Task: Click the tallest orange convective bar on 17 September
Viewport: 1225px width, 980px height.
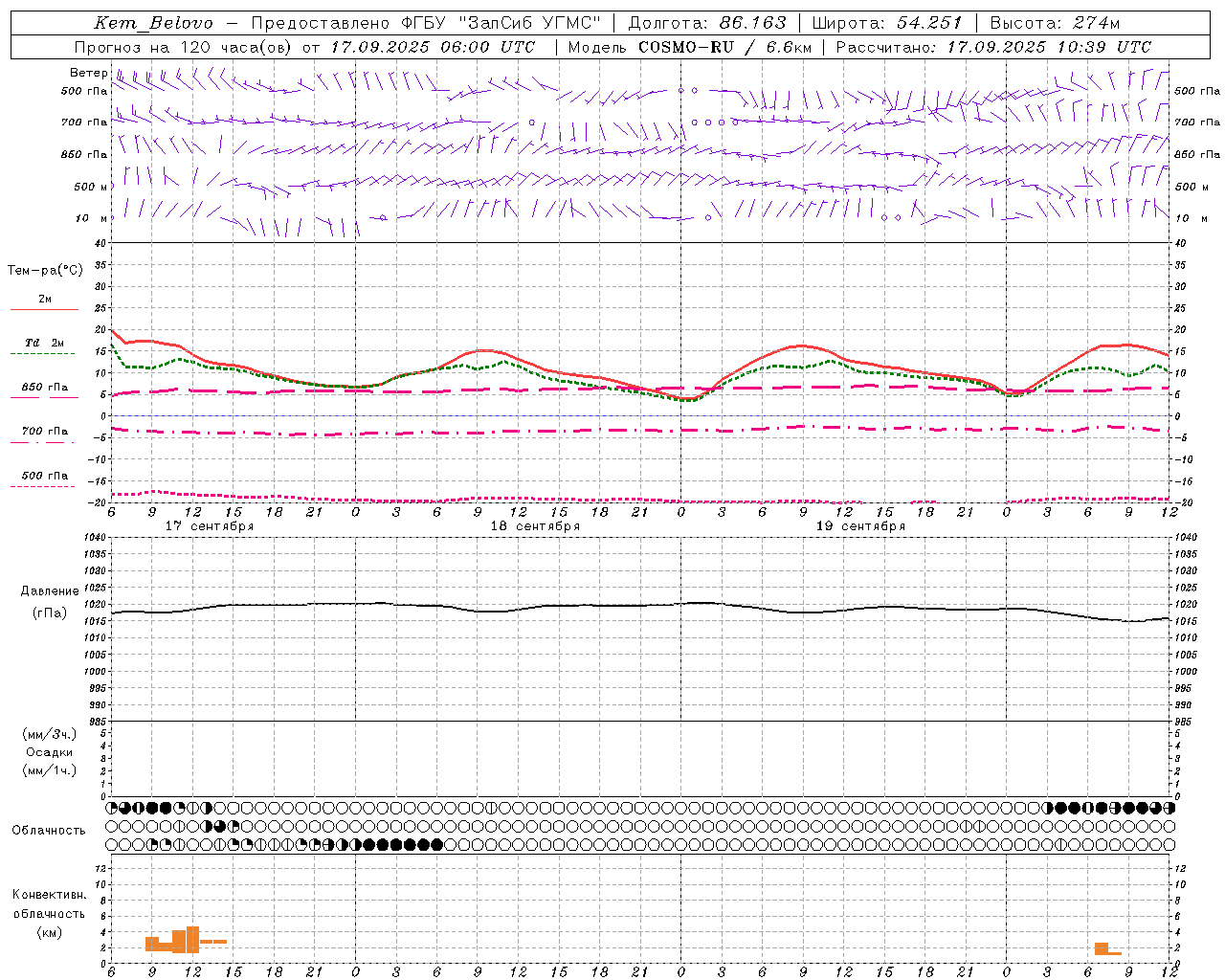Action: click(x=192, y=940)
